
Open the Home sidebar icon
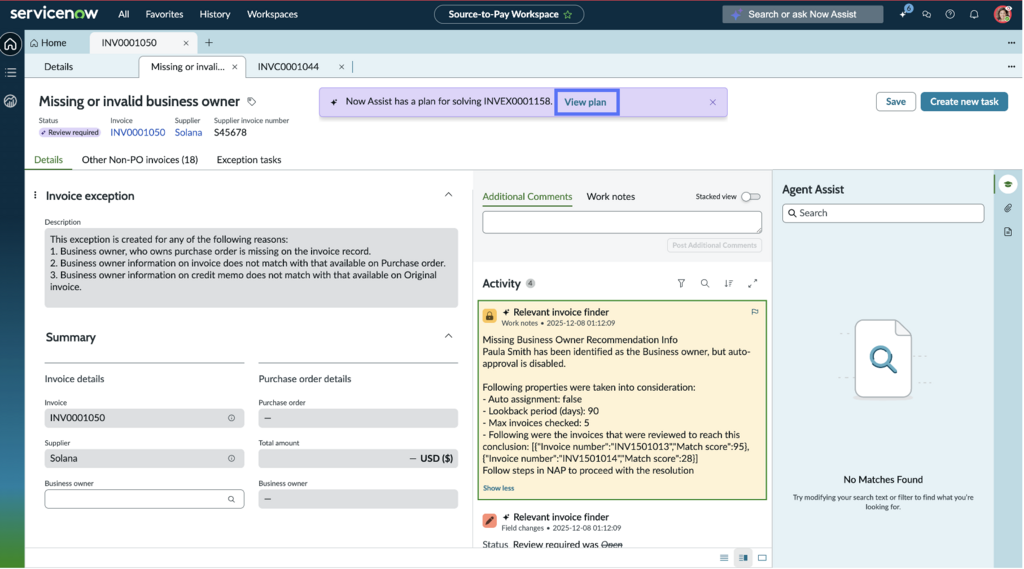pos(10,44)
